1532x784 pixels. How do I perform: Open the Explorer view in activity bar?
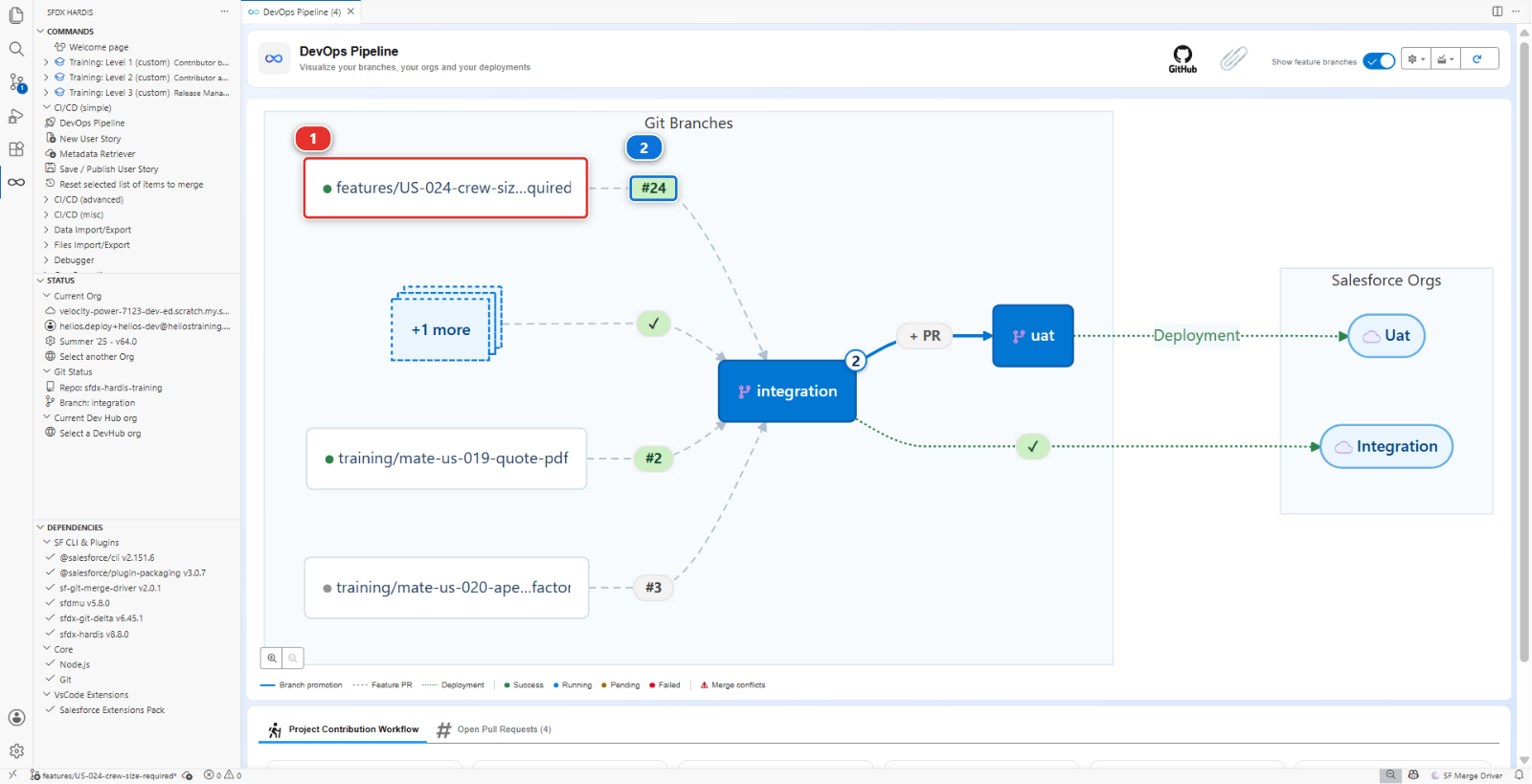tap(16, 15)
